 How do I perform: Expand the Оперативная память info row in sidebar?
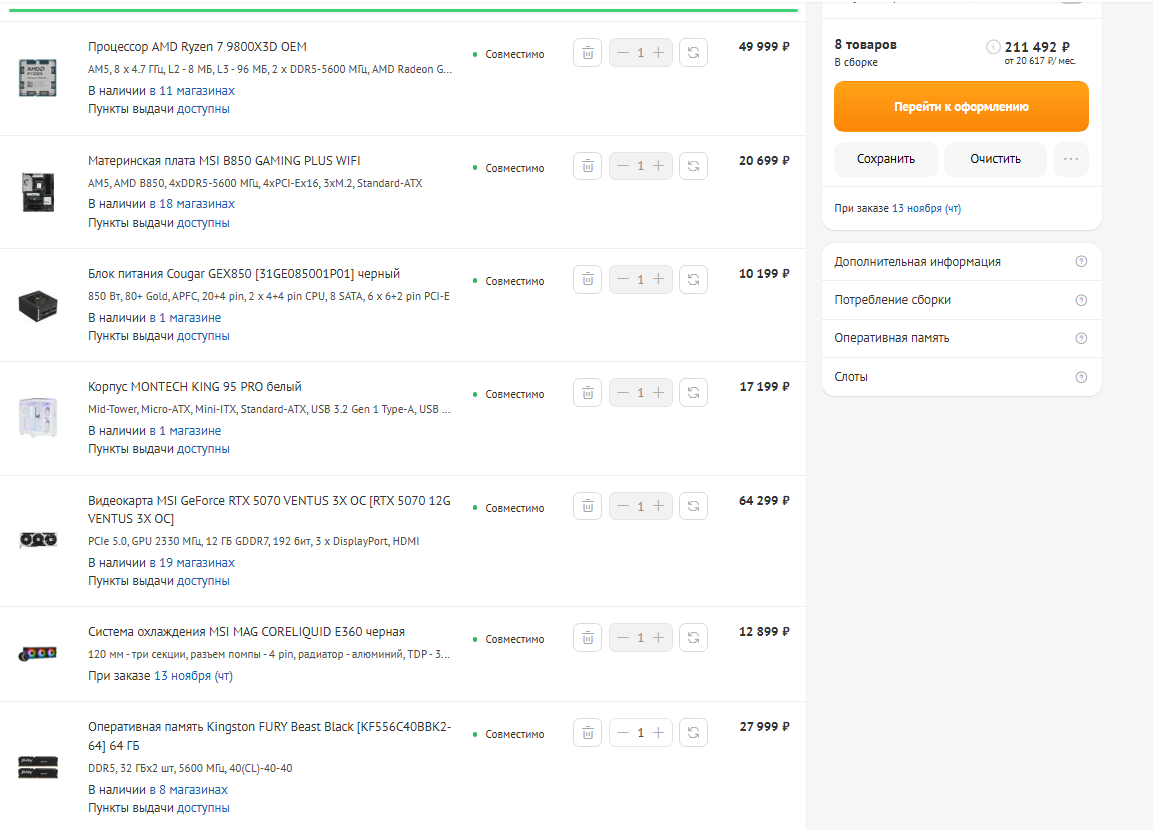[891, 338]
